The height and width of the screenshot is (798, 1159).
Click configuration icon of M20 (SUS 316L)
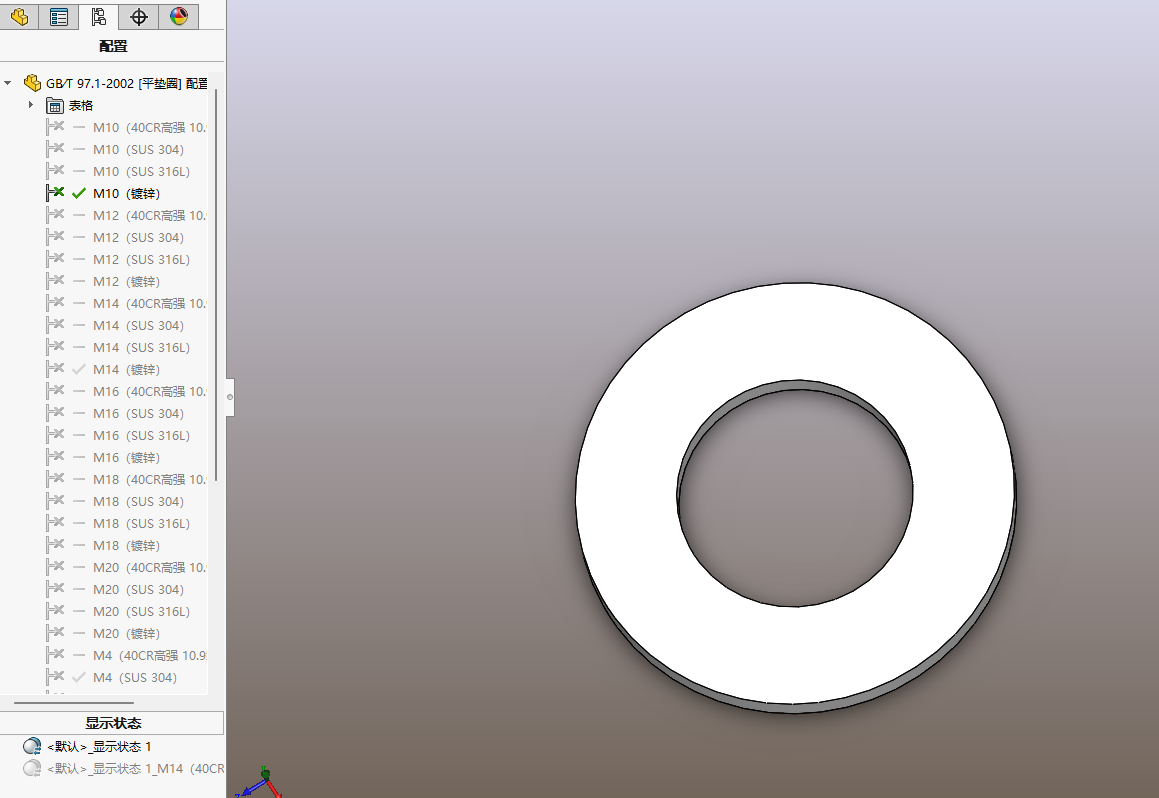55,610
